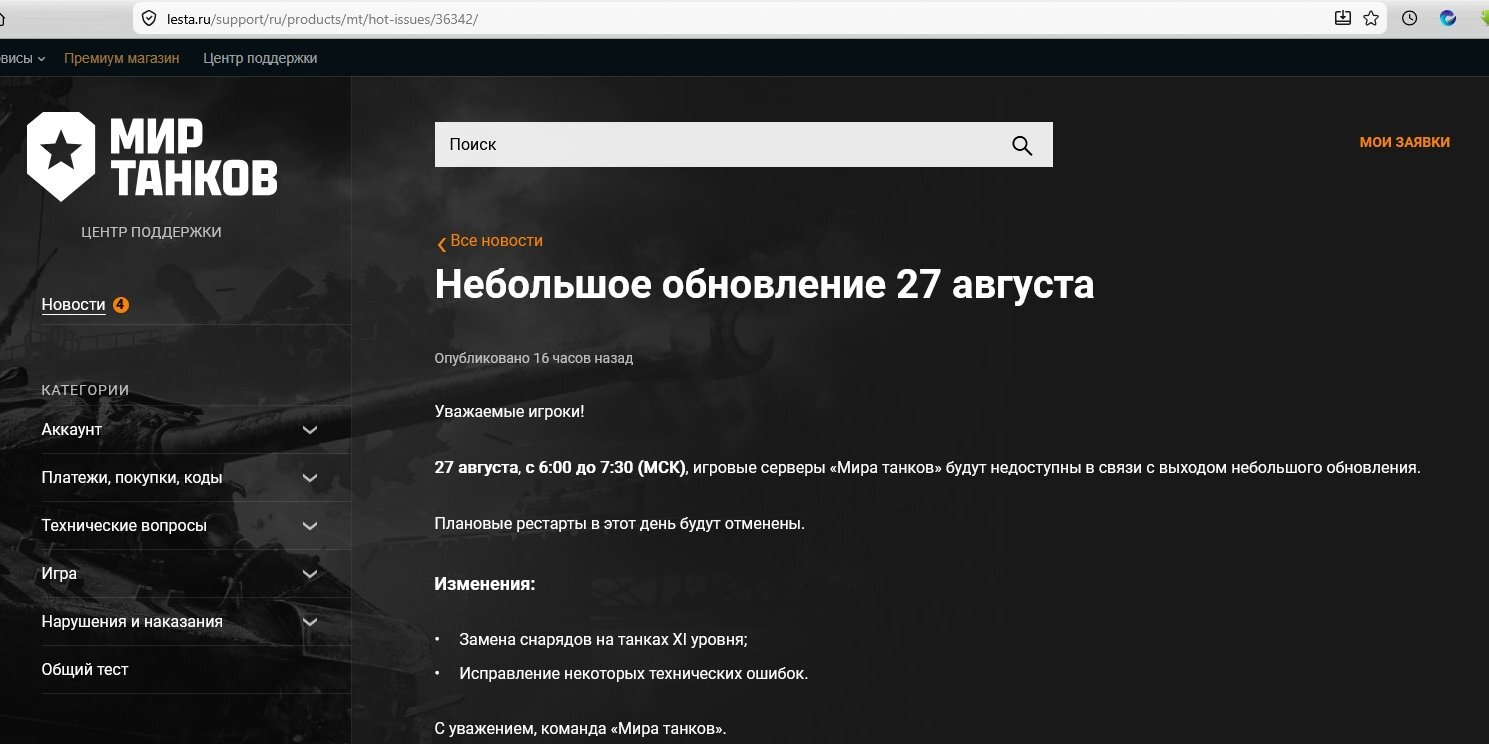
Task: Open the Центр поддержки top menu item
Action: tap(260, 58)
